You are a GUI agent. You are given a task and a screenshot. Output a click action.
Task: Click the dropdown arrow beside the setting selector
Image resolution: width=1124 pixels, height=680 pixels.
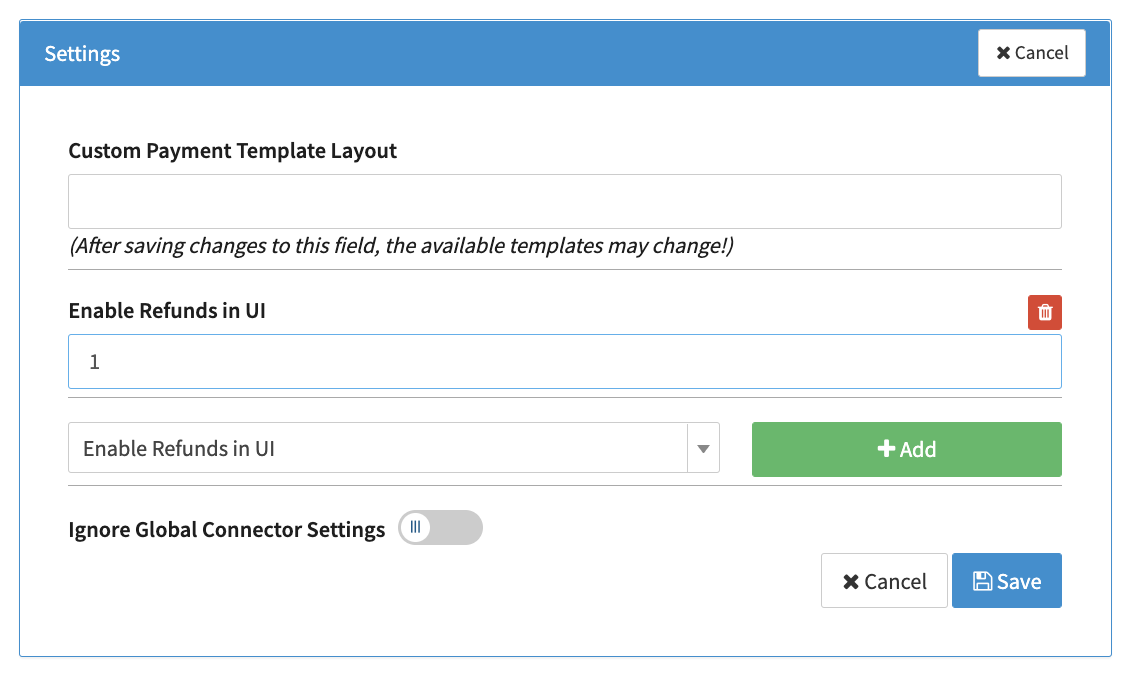703,449
